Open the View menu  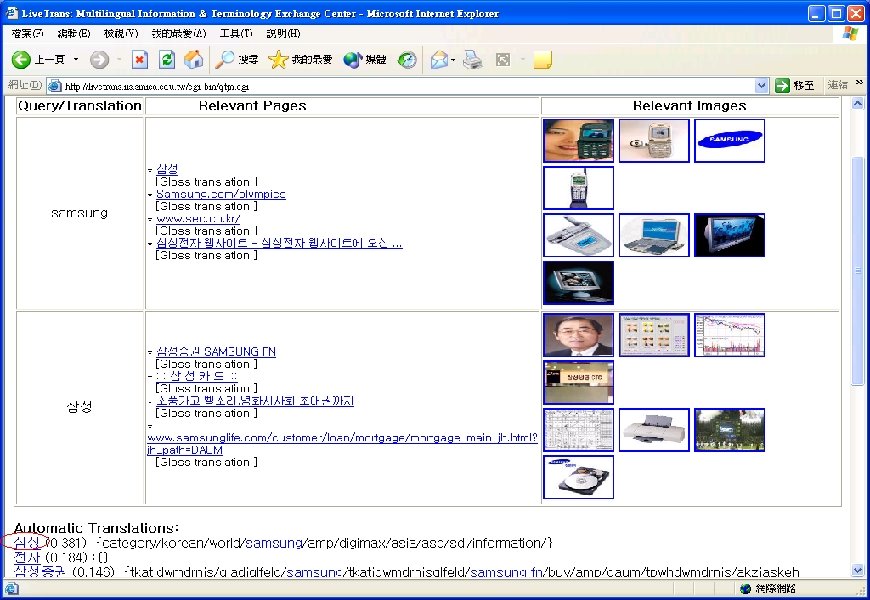click(121, 33)
